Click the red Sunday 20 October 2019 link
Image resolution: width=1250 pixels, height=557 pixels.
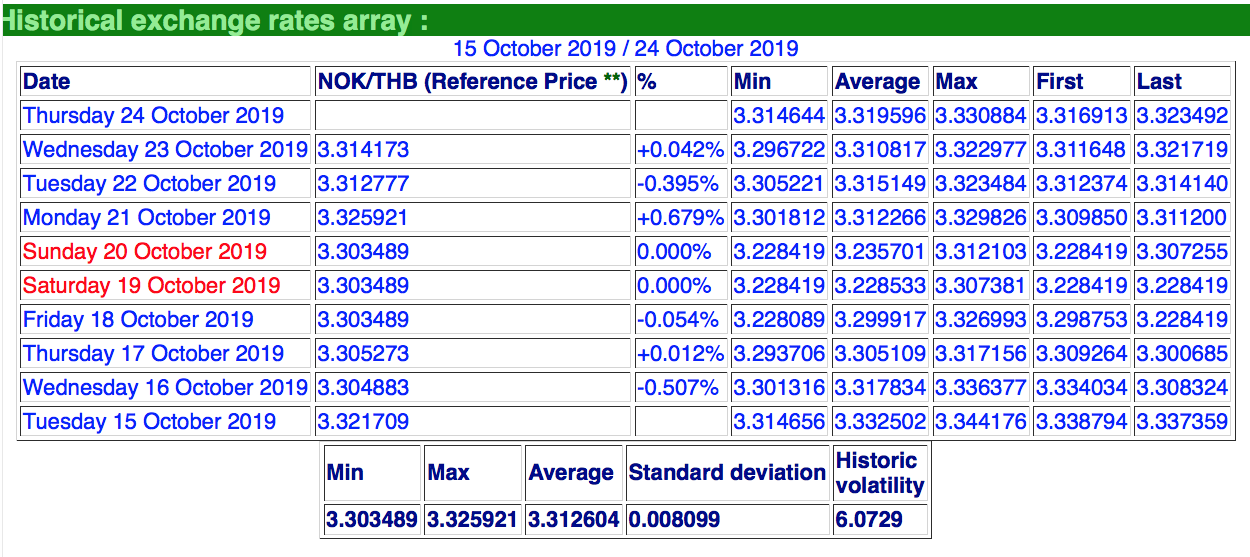click(145, 252)
